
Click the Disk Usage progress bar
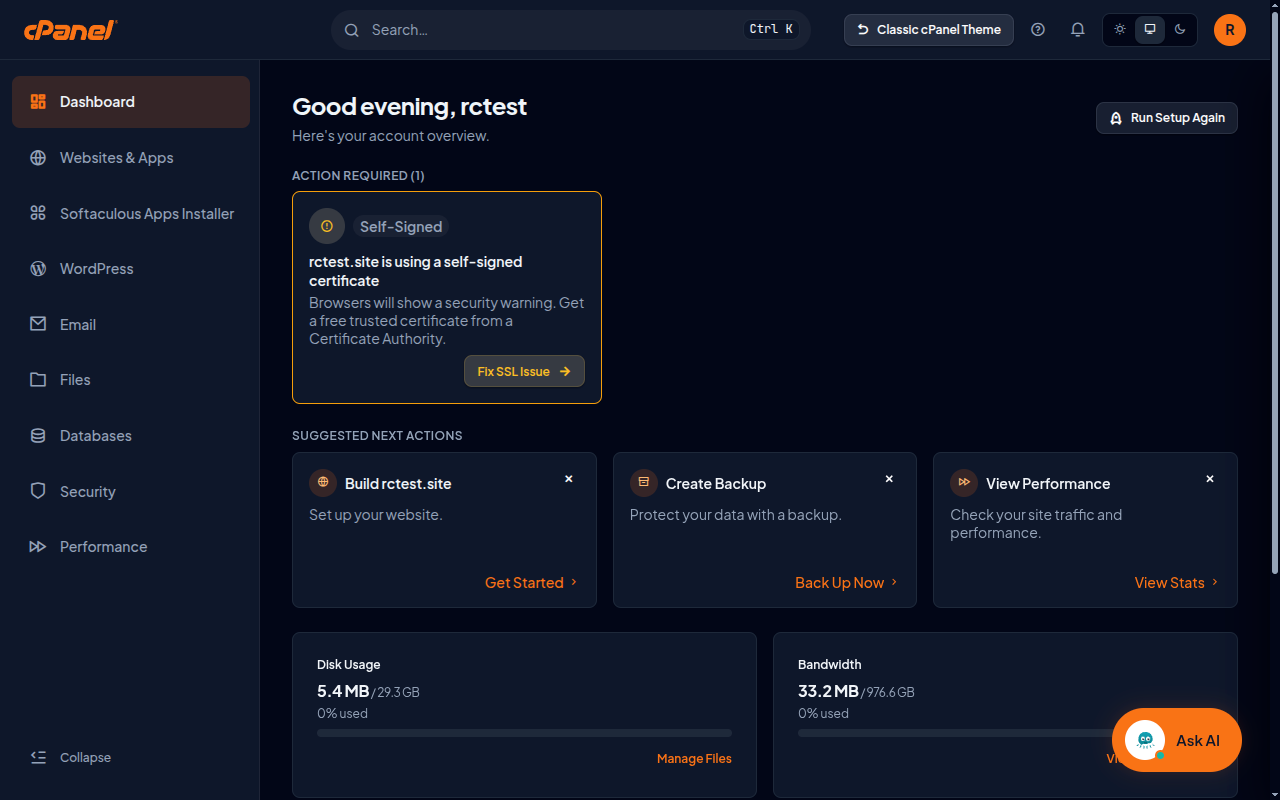pyautogui.click(x=524, y=733)
